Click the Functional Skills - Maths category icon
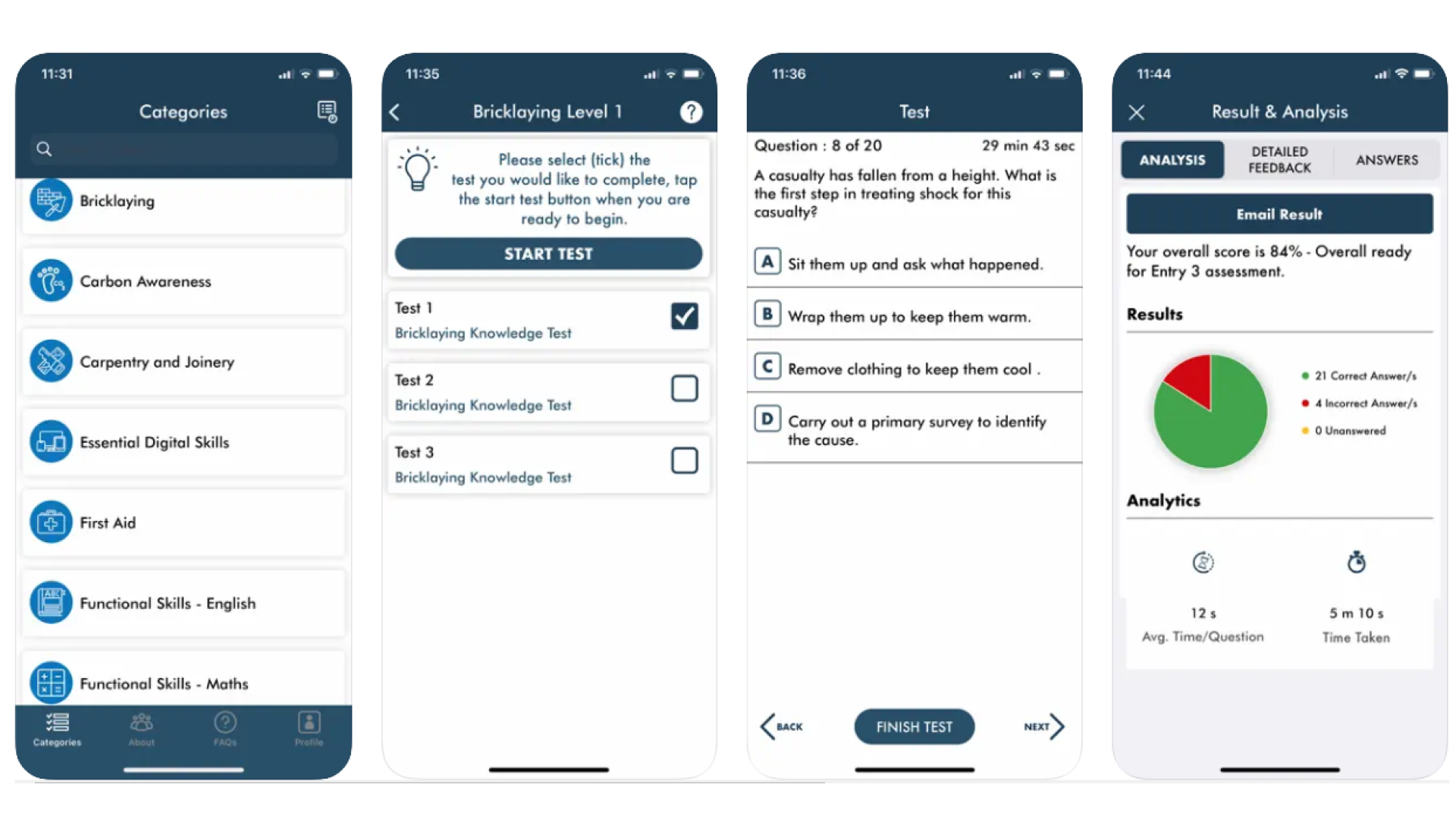The height and width of the screenshot is (819, 1456). [x=52, y=682]
